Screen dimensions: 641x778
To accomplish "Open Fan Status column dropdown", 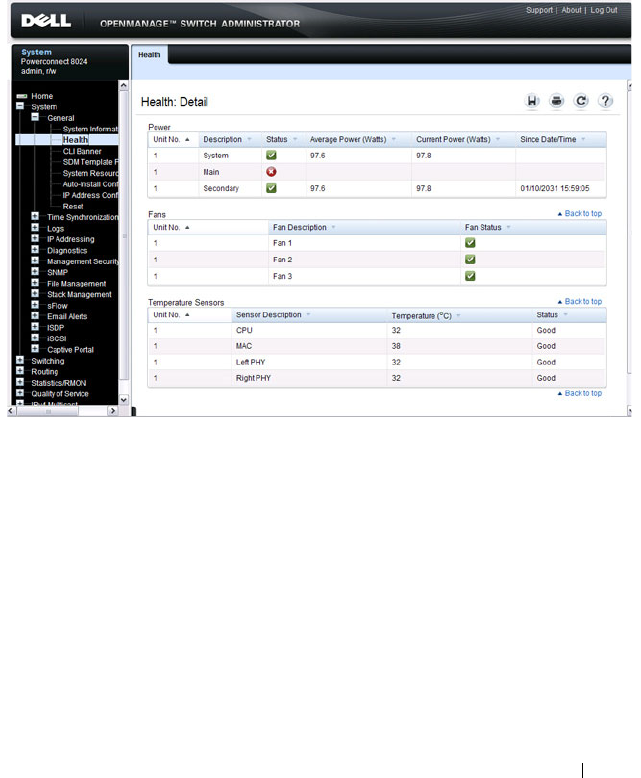I will 509,227.
